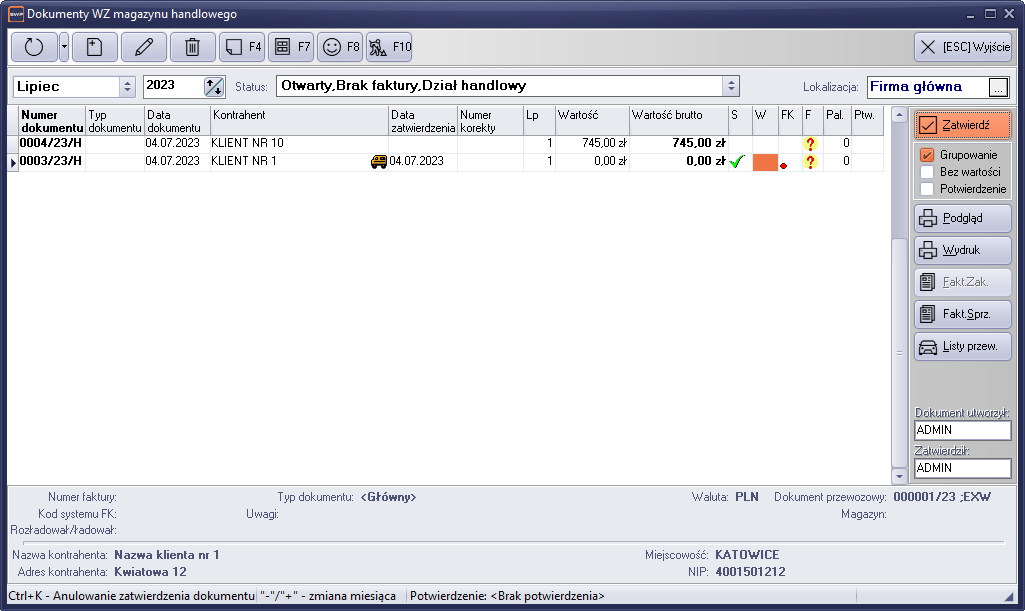Click the pencil edit toolbar icon
This screenshot has height=611, width=1025.
[144, 47]
